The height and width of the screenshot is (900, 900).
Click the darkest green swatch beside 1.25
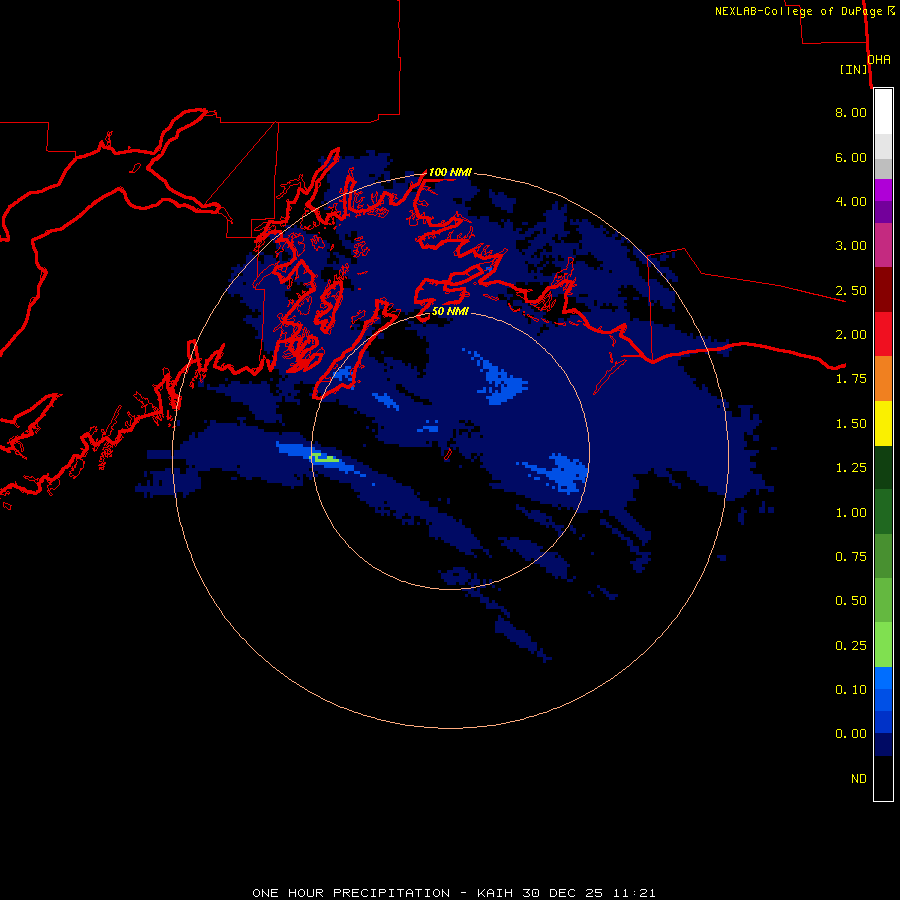tap(883, 468)
